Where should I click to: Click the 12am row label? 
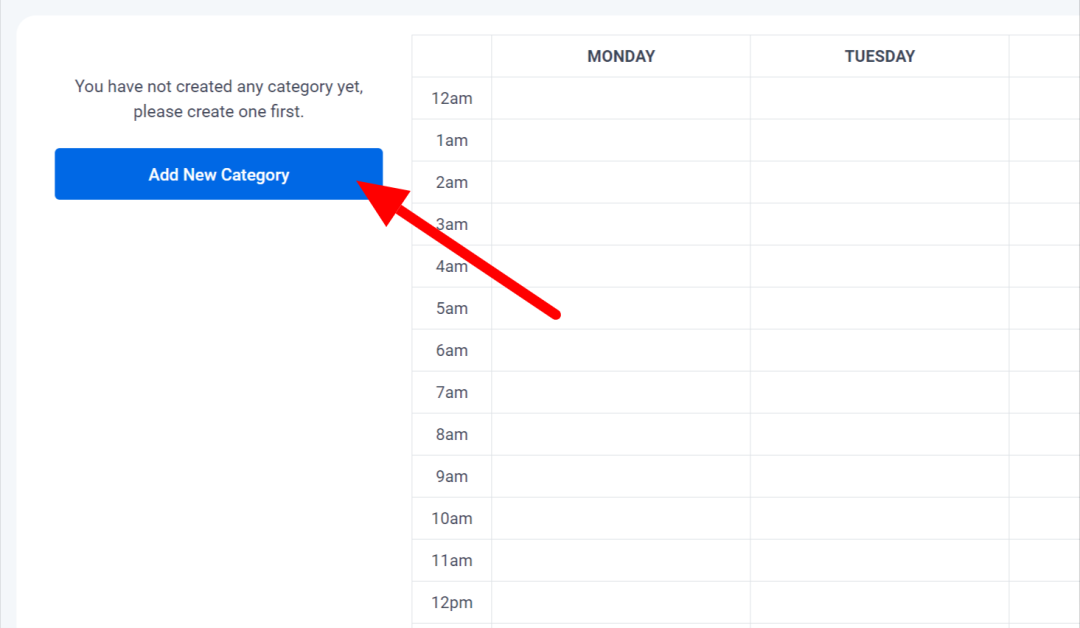coord(451,98)
